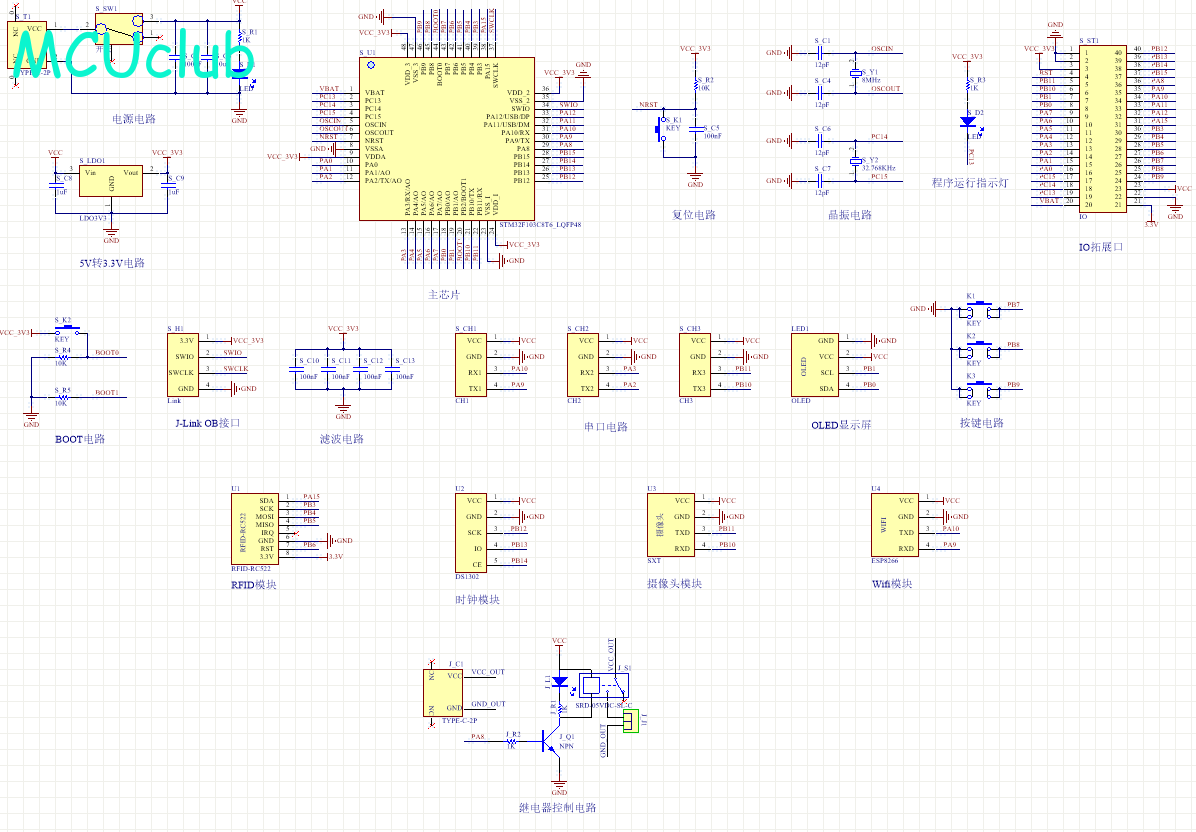Select the S_LDO1 voltage regulator component
Screen dimensions: 1196x832
coord(111,181)
